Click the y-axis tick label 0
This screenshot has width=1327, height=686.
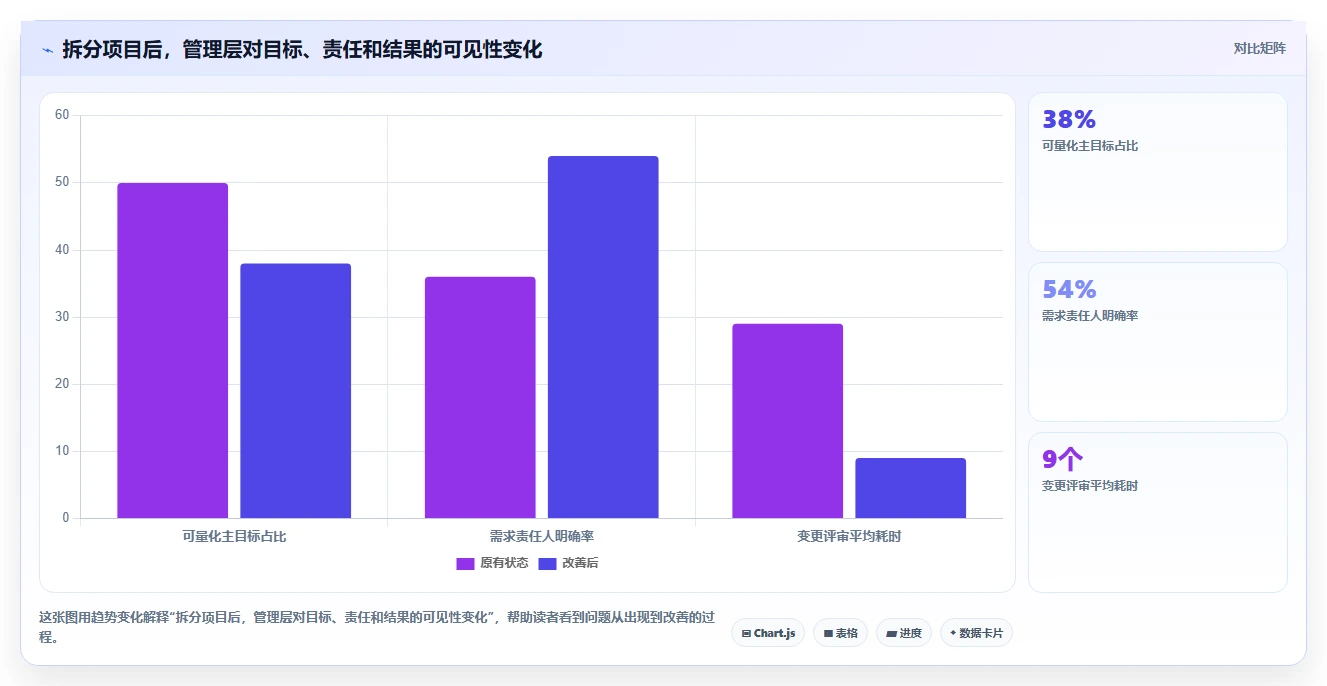pyautogui.click(x=66, y=518)
